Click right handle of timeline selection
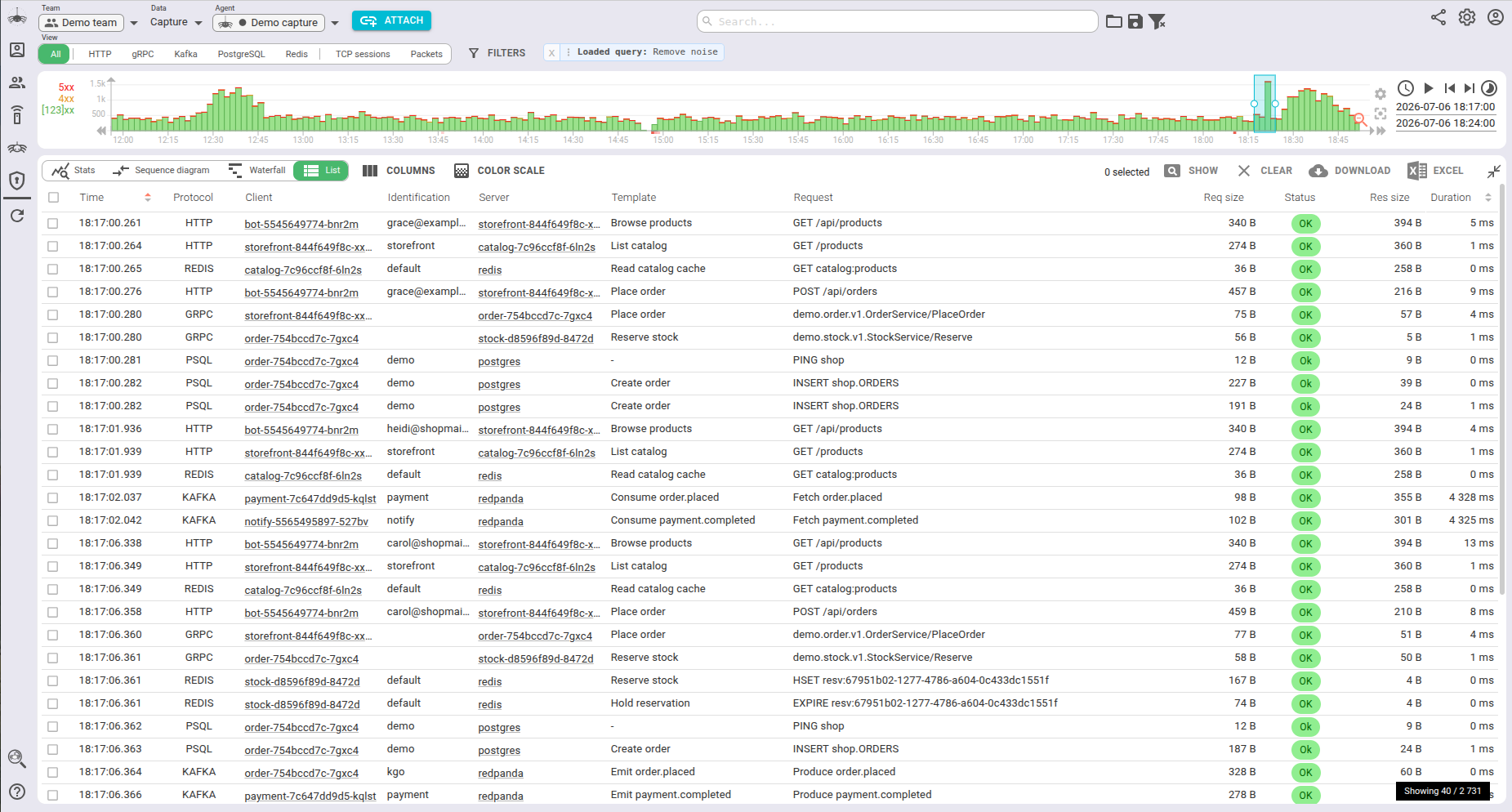This screenshot has height=812, width=1512. (1275, 104)
